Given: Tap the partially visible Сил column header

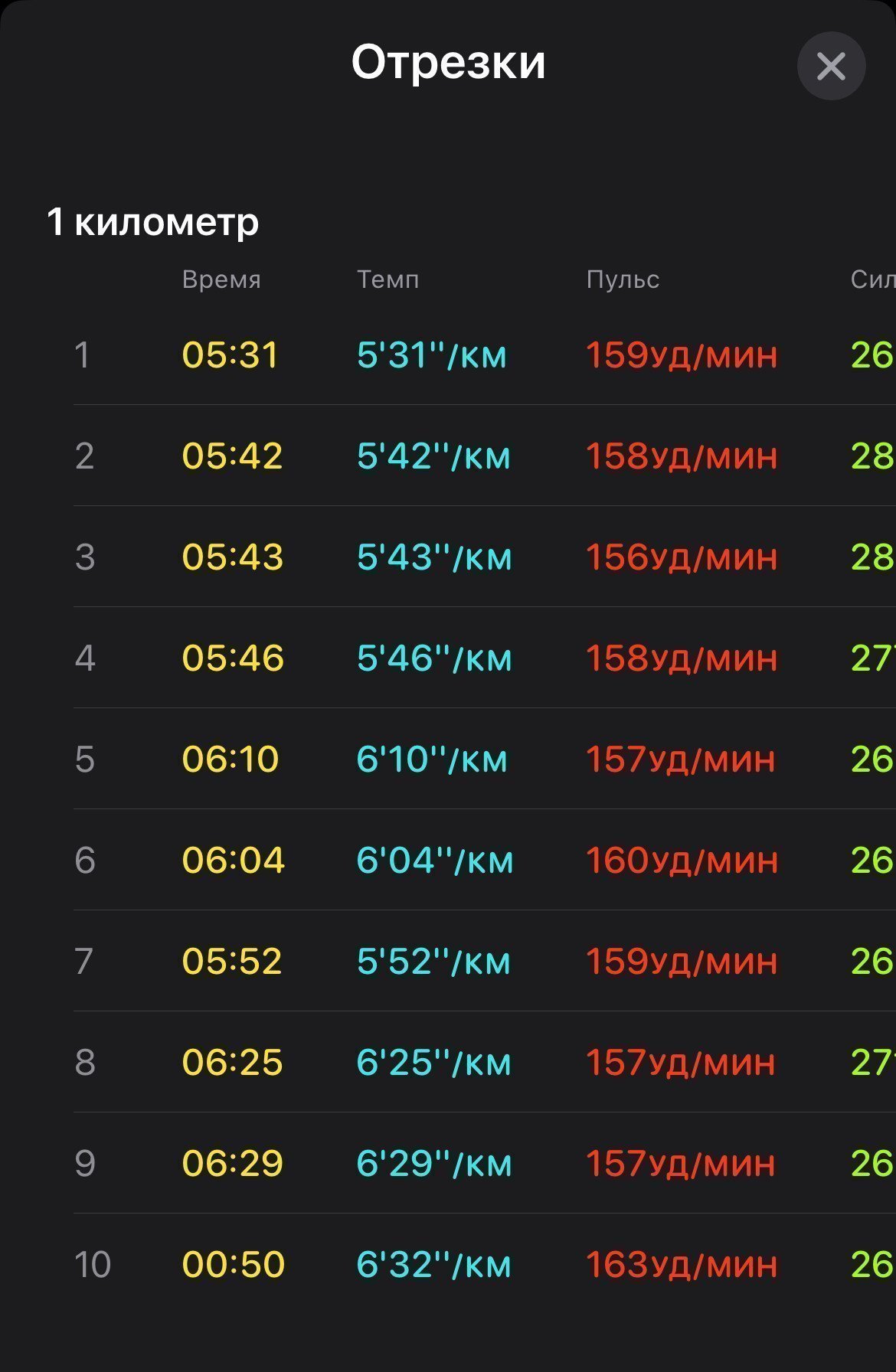Looking at the screenshot, I should point(873,279).
